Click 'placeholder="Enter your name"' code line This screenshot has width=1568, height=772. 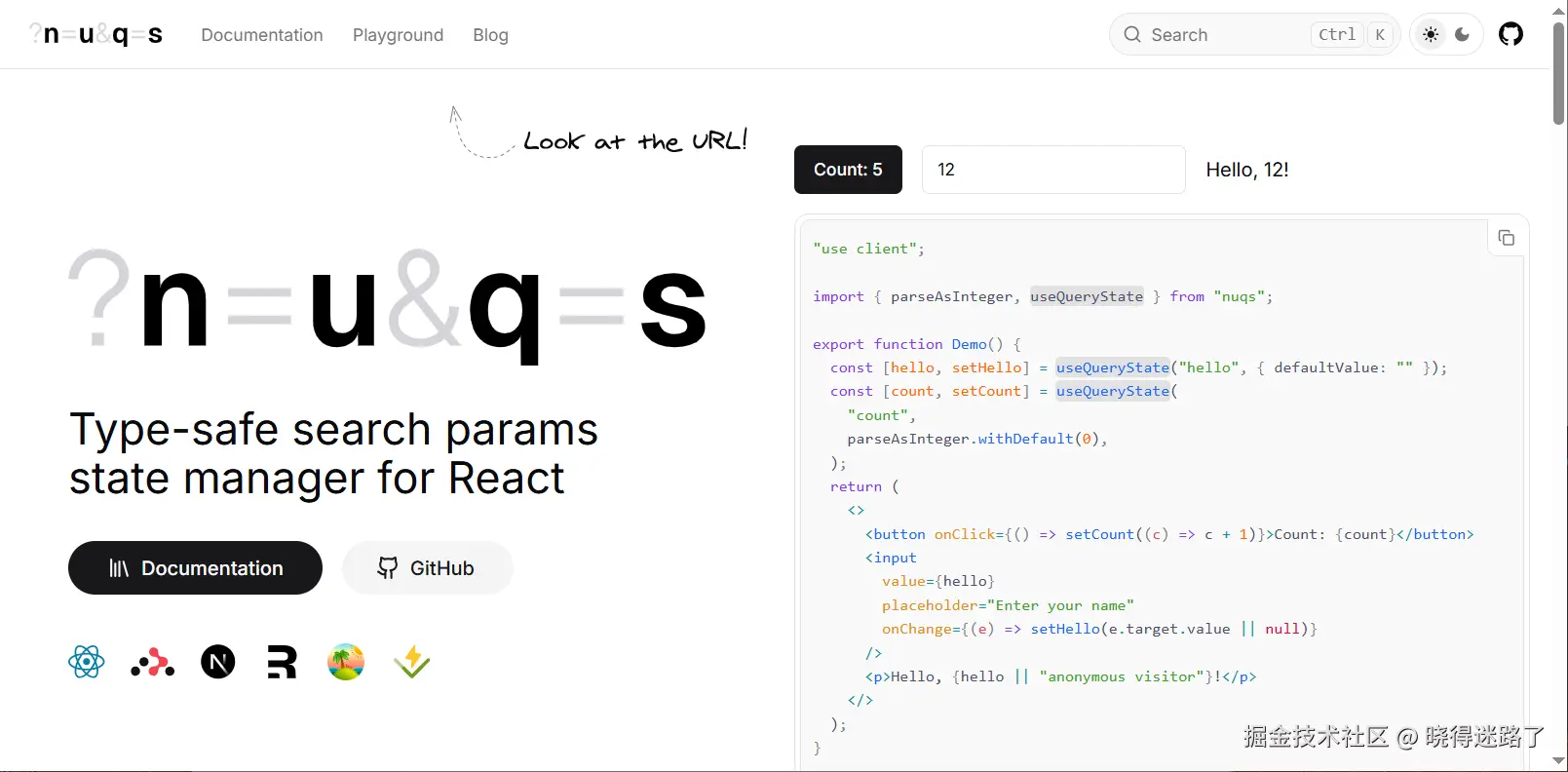pyautogui.click(x=1008, y=605)
